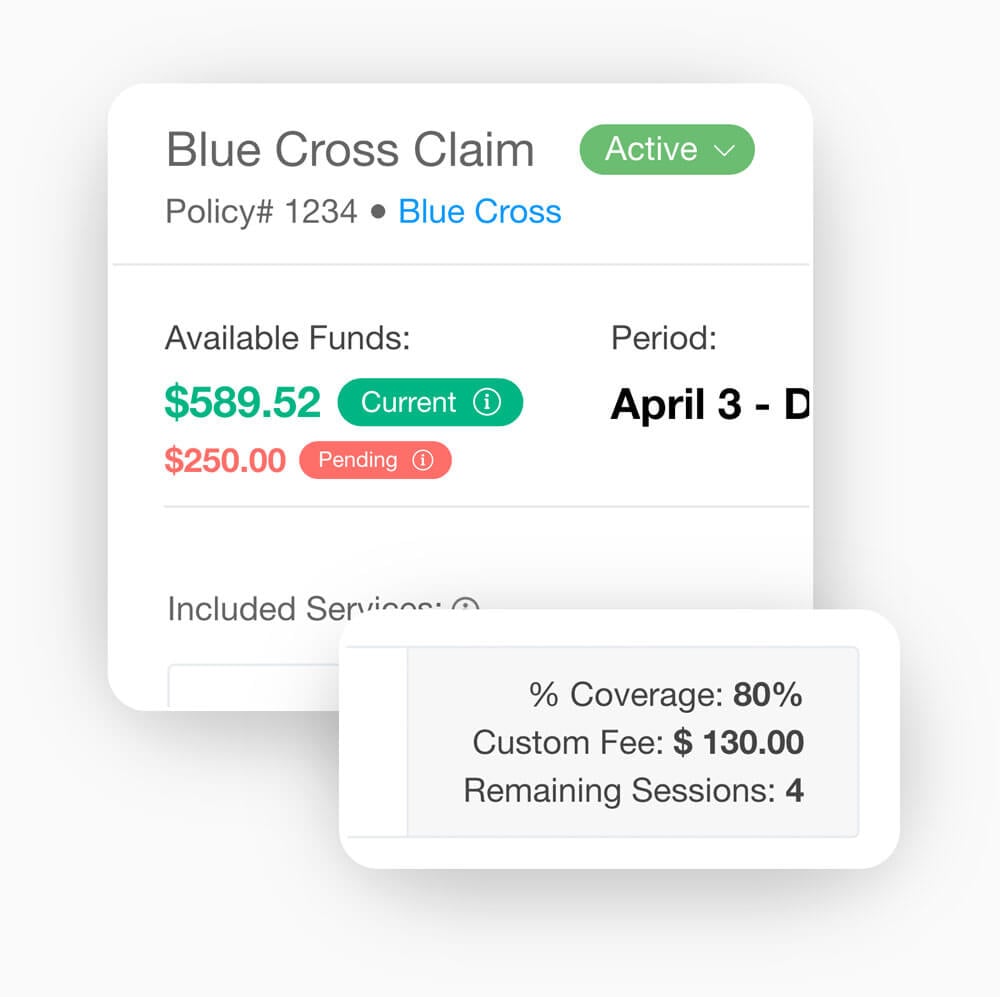This screenshot has width=1000, height=997.
Task: Click the info icon in Pending badge
Action: (x=423, y=461)
